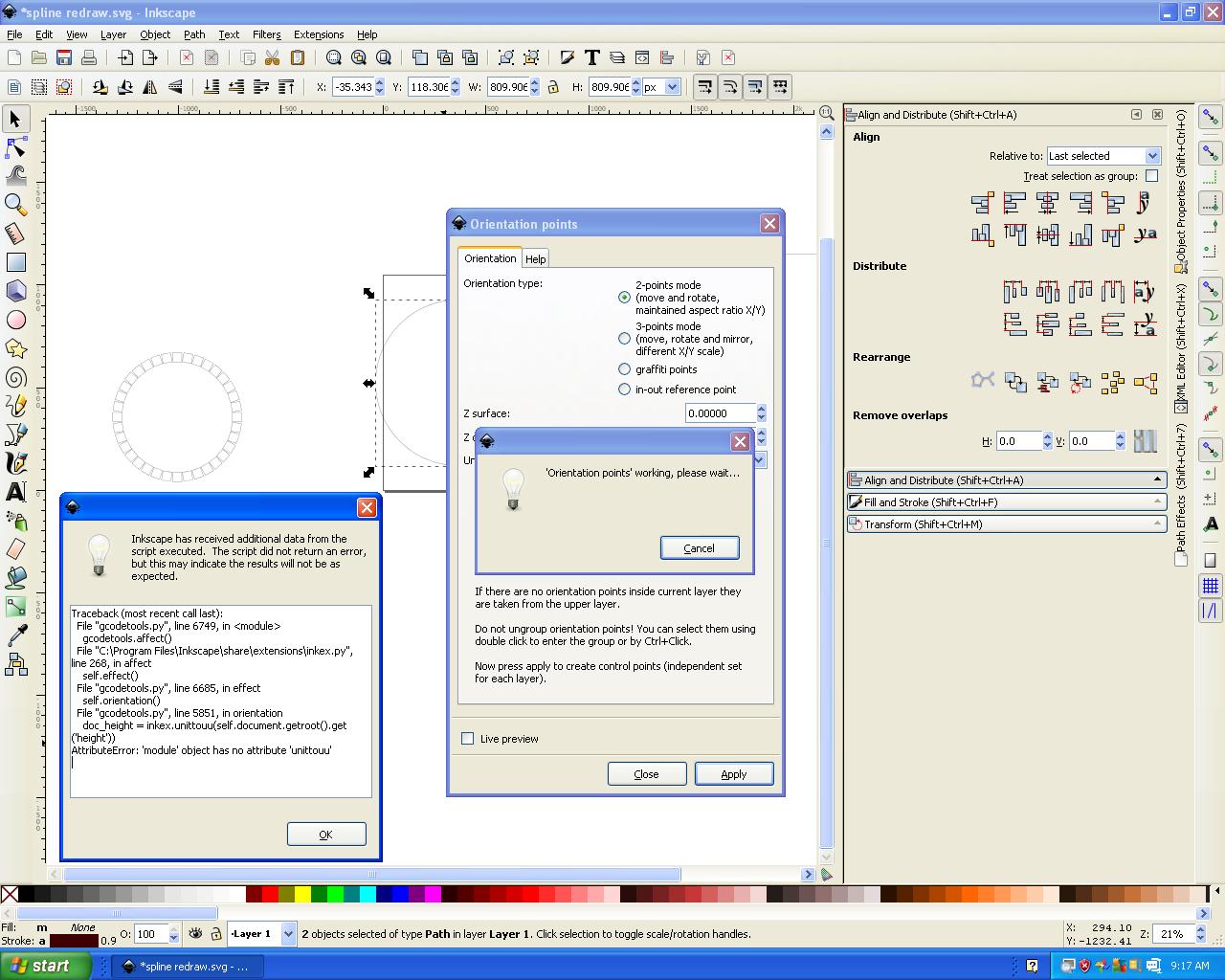
Task: Pick the 3D Box tool
Action: pyautogui.click(x=15, y=291)
